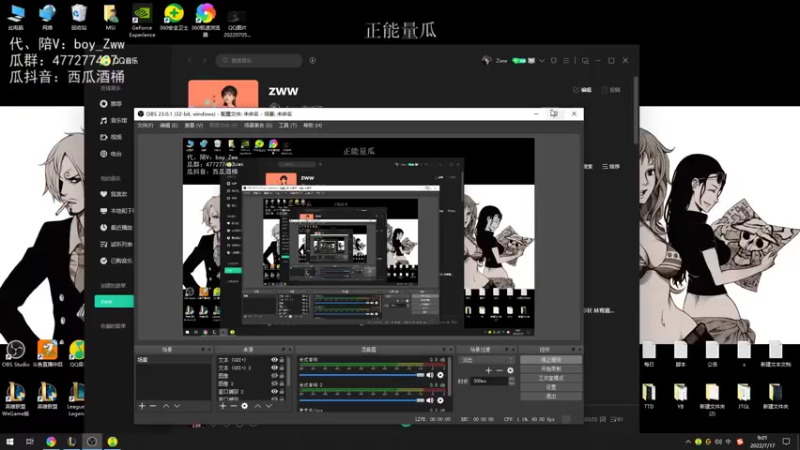The height and width of the screenshot is (450, 800).
Task: Toggle visibility of the 图像 source
Action: click(274, 376)
